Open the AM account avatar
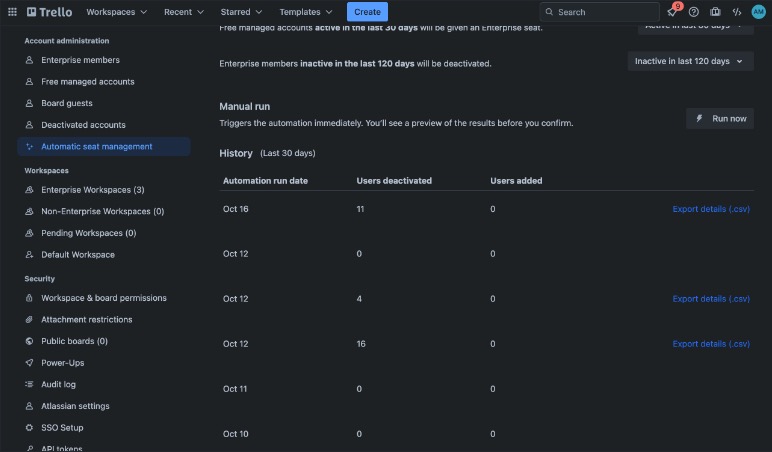Screen dimensions: 772x452 pyautogui.click(x=758, y=12)
